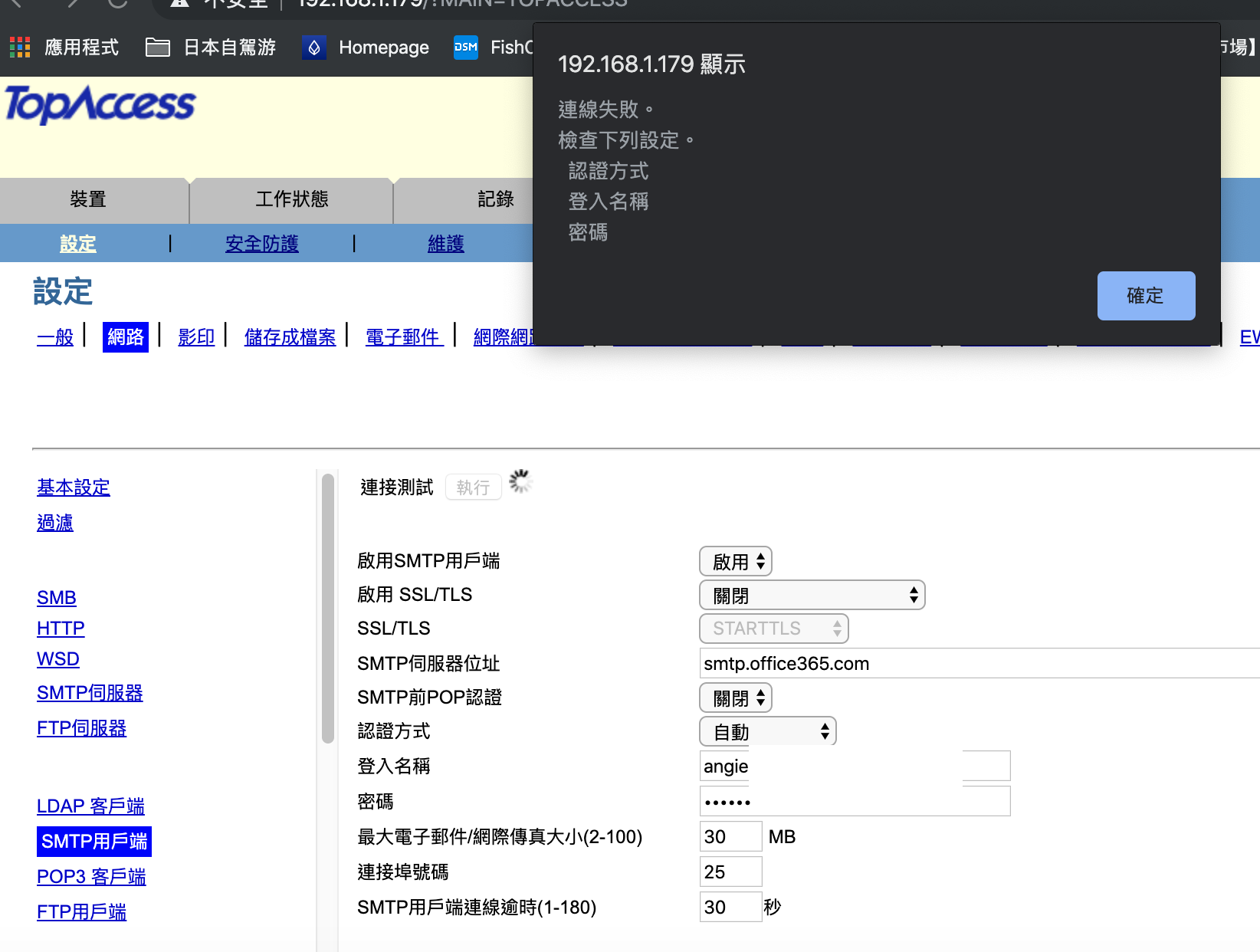Open the 電子郵件 settings link
The width and height of the screenshot is (1260, 952).
click(404, 337)
